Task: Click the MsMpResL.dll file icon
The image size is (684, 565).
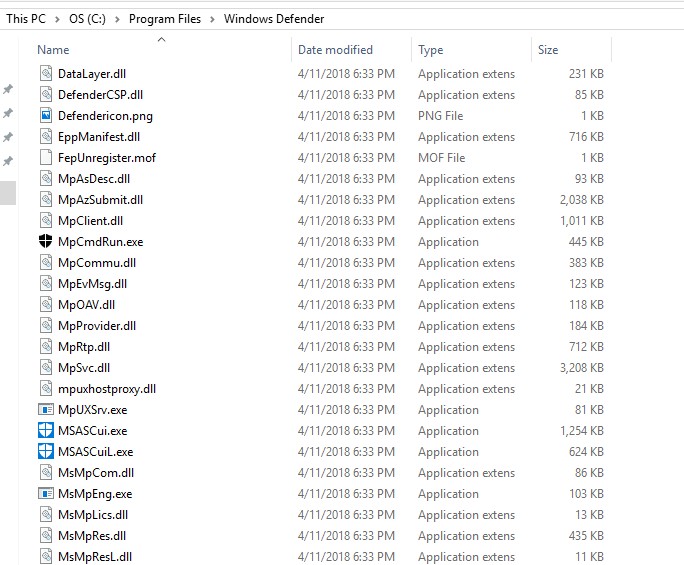Action: (x=46, y=556)
